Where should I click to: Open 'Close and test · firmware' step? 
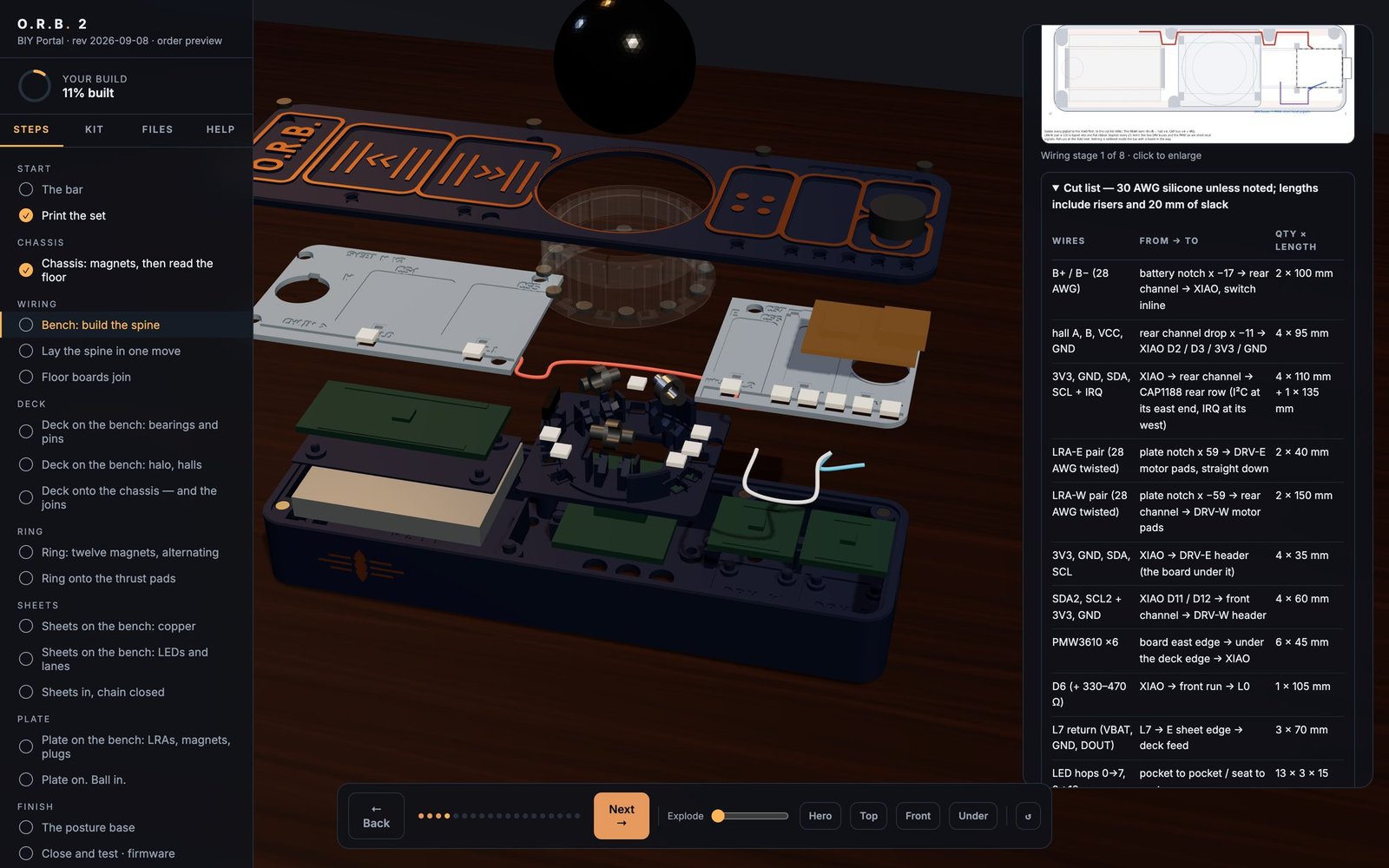(127, 853)
